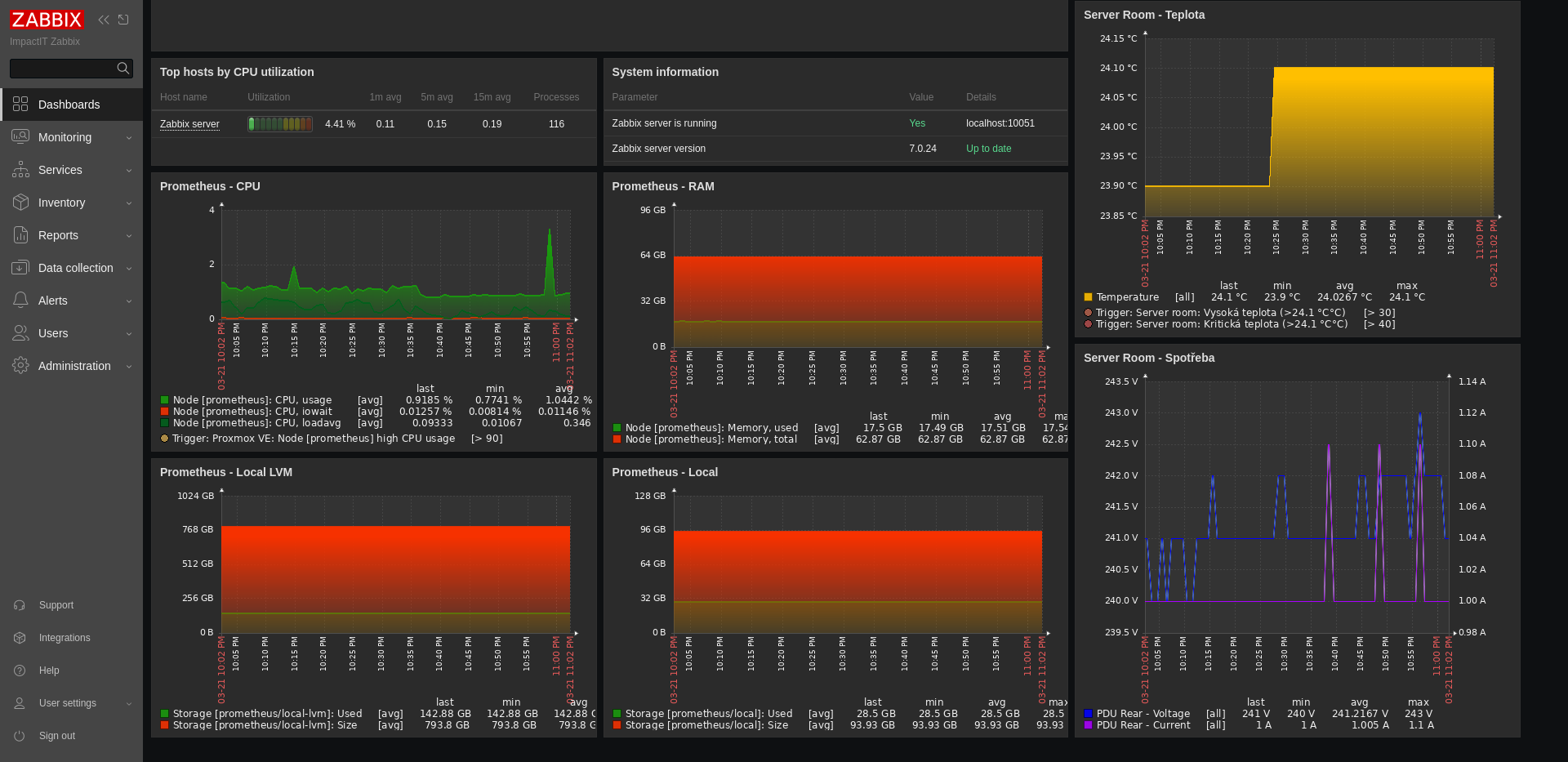Click the CPU utilization gauge bar

click(x=280, y=124)
